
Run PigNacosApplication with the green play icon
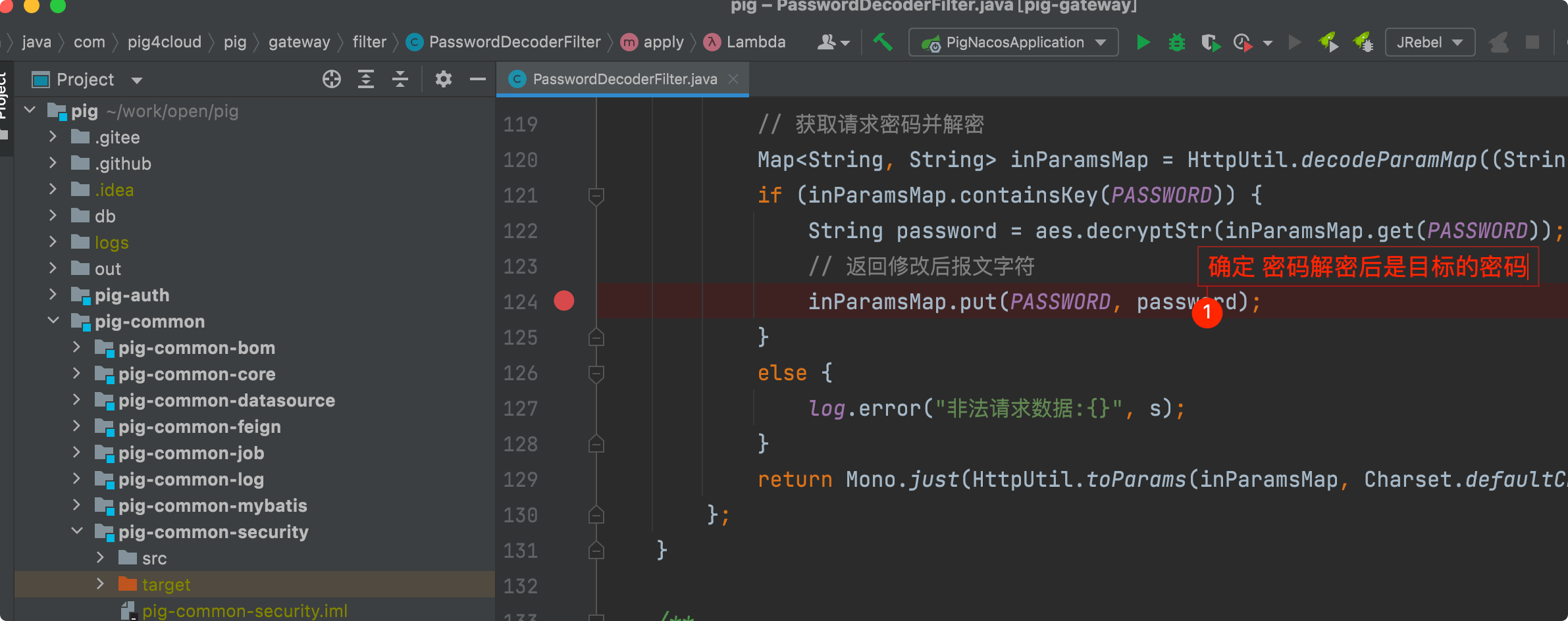pyautogui.click(x=1143, y=43)
